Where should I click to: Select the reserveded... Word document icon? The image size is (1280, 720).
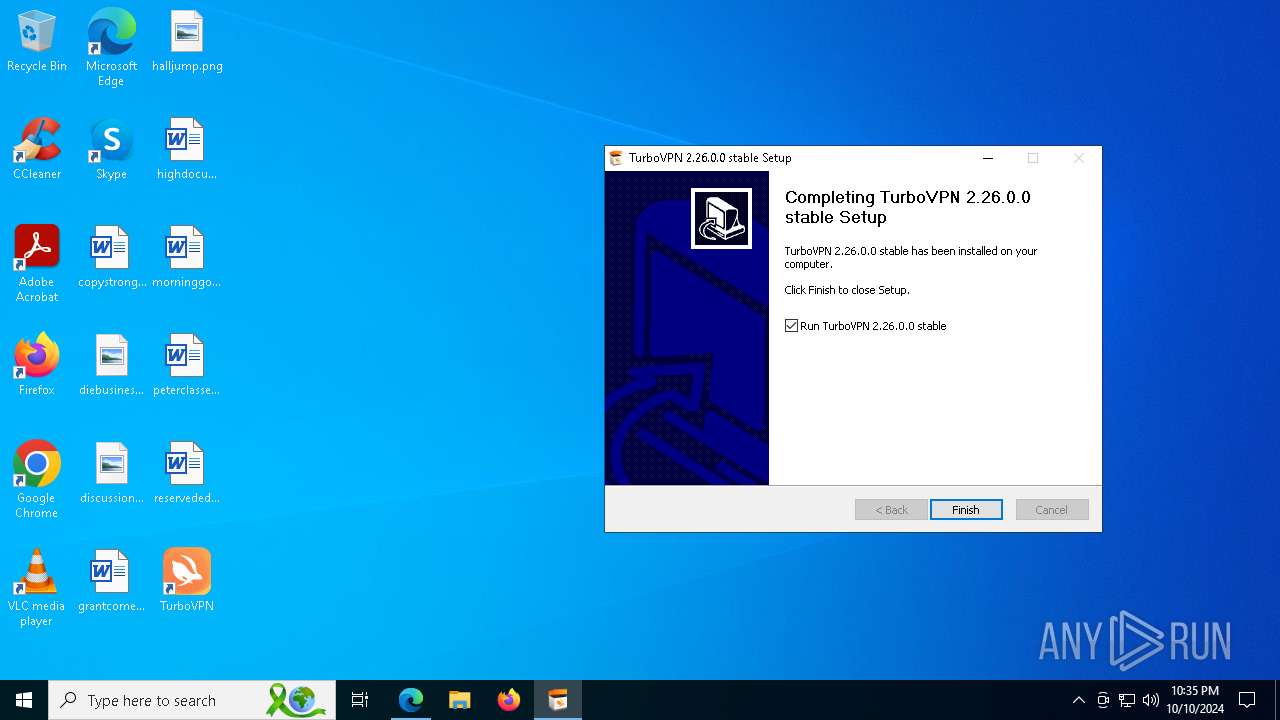coord(186,474)
